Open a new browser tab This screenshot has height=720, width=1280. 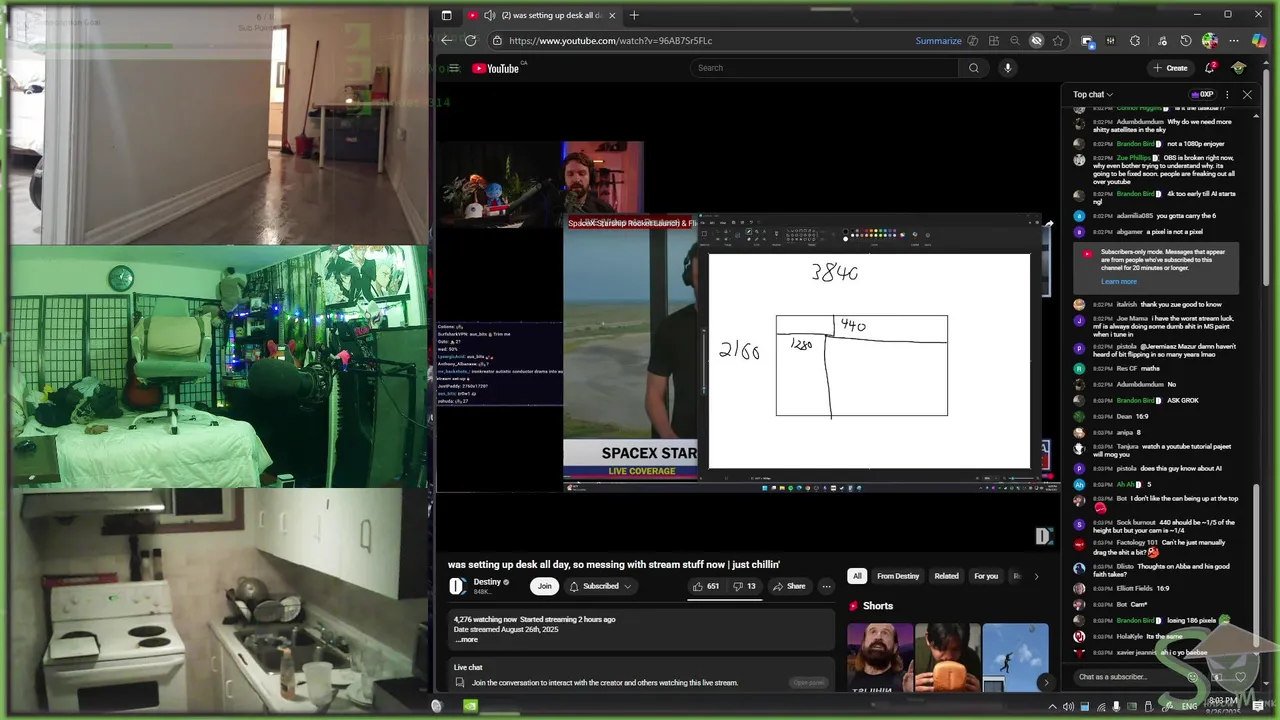click(634, 15)
